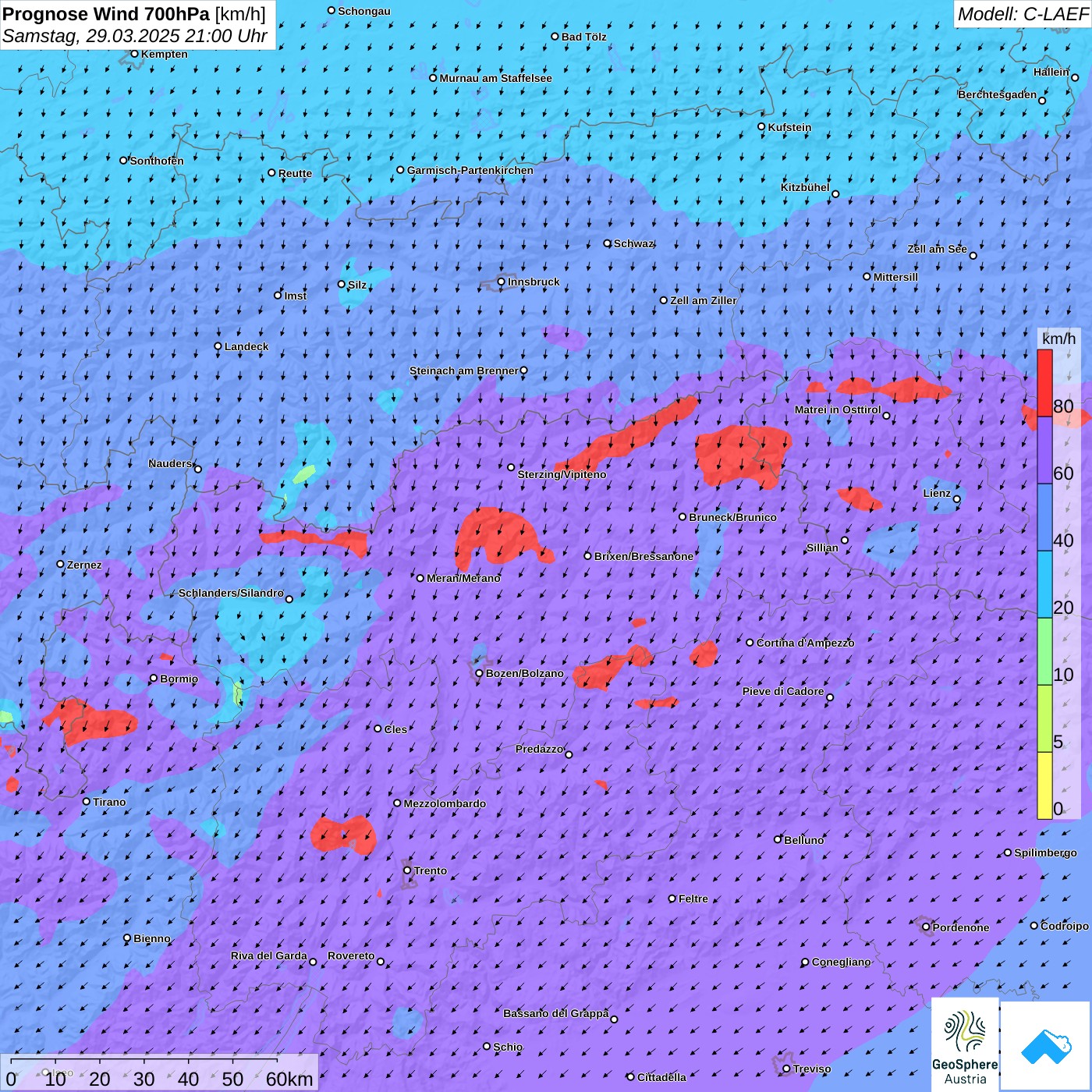This screenshot has height=1092, width=1092.
Task: Click the Garmisch-Partenkirchen marker
Action: pyautogui.click(x=401, y=169)
